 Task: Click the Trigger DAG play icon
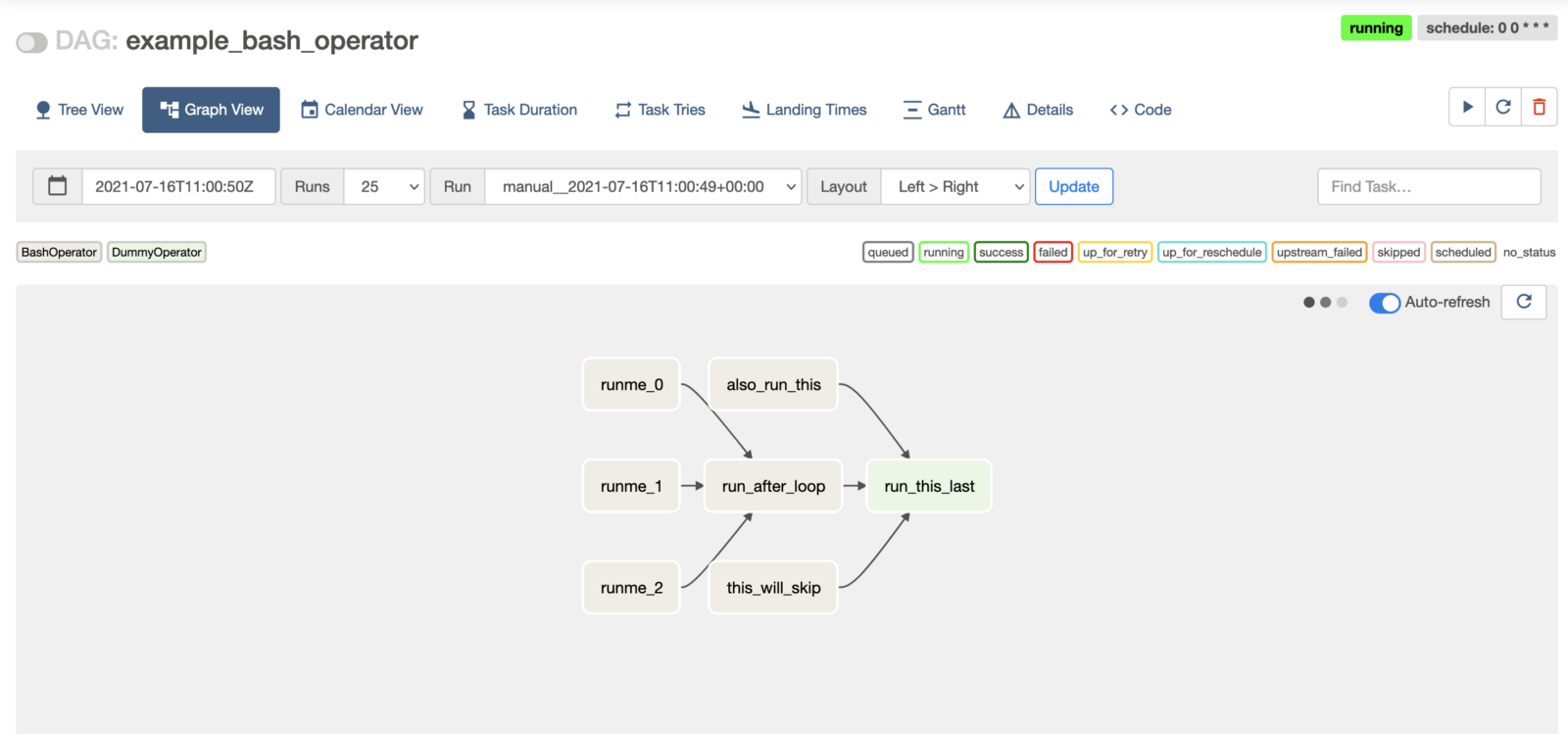pos(1467,107)
